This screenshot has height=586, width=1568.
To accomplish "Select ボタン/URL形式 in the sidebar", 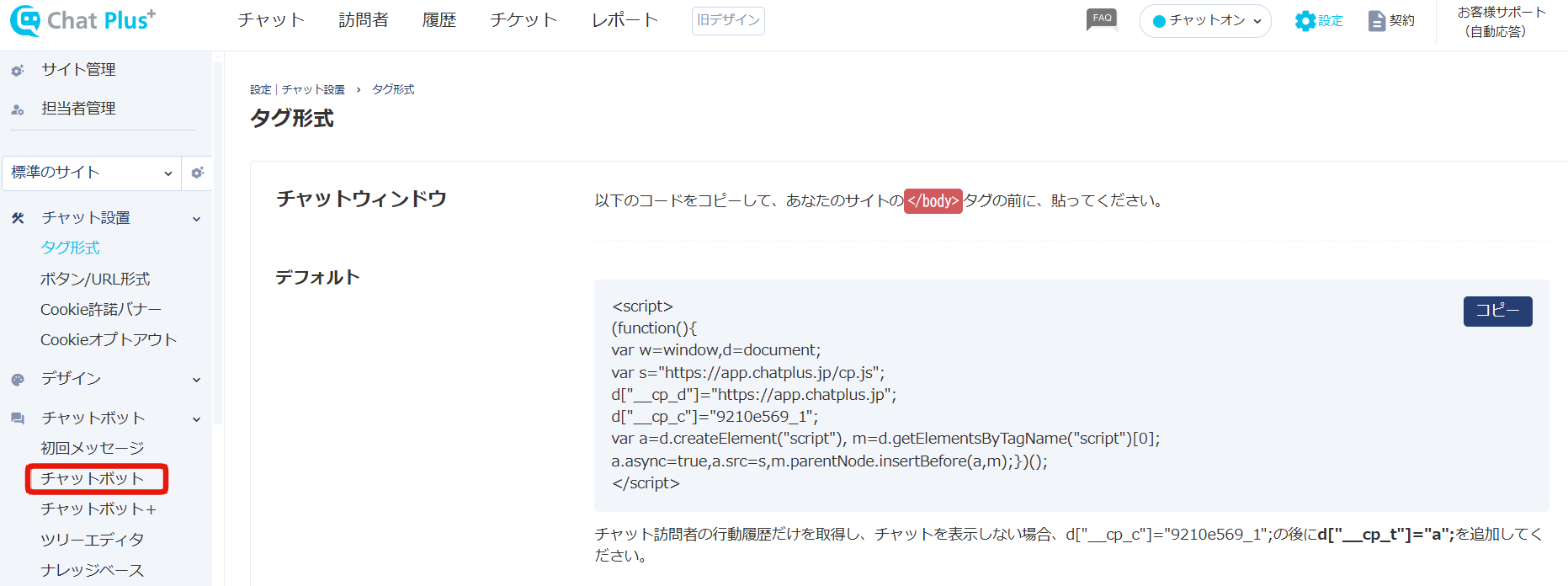I will [x=95, y=279].
